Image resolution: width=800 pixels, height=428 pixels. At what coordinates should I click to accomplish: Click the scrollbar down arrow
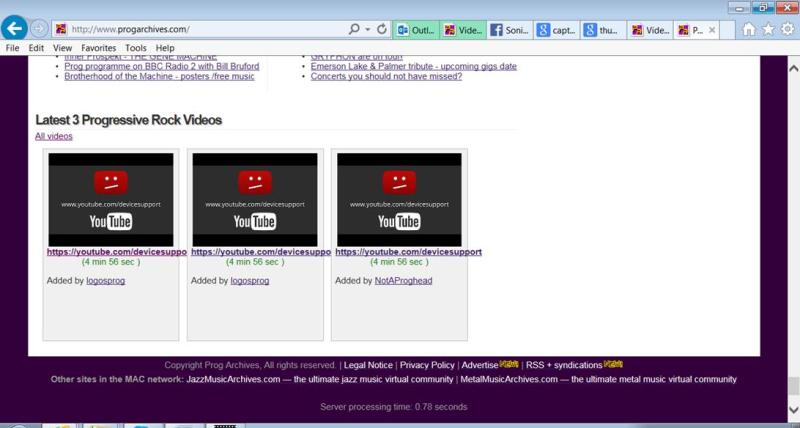click(793, 409)
